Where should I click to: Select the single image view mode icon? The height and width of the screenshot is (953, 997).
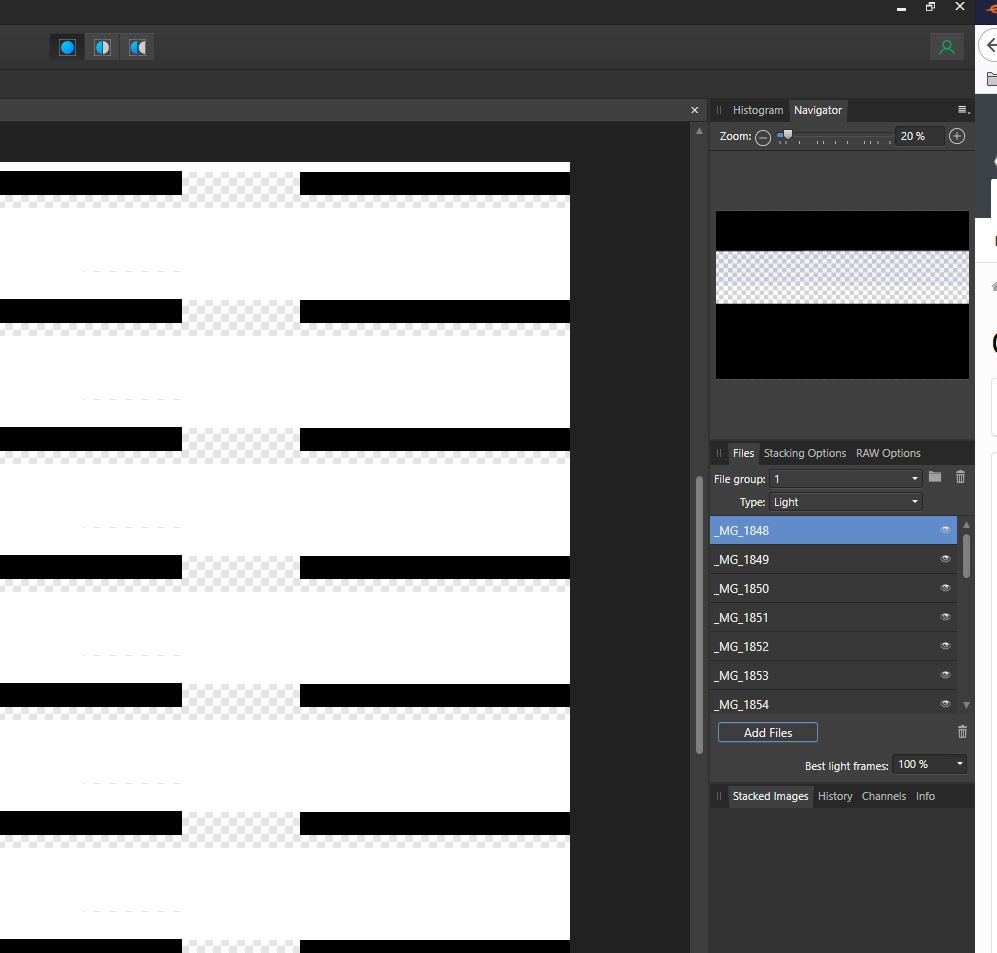coord(66,46)
